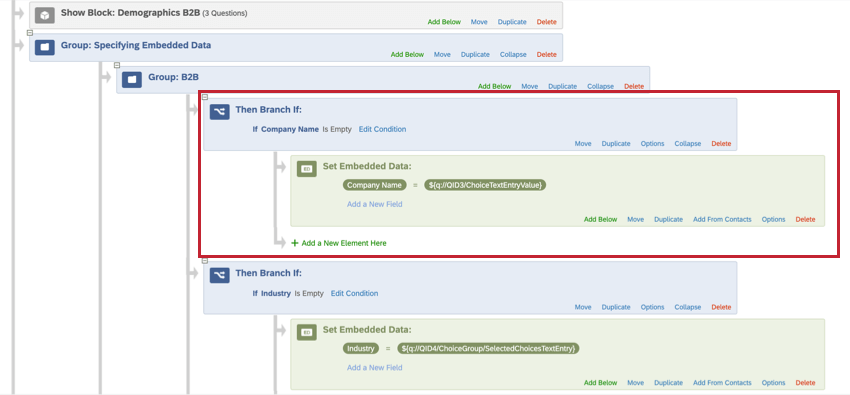
Task: Delete the Industry branch
Action: (x=721, y=307)
